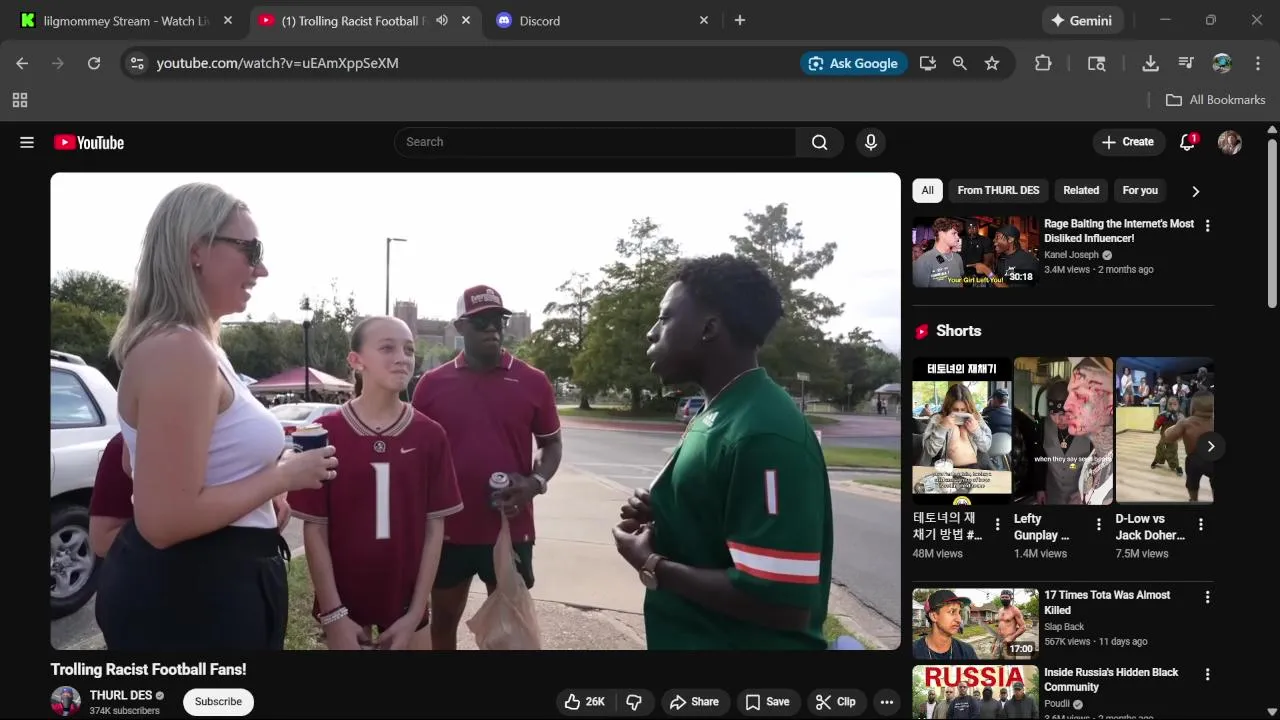The height and width of the screenshot is (720, 1280).
Task: Open Rage Baiting Disliked Influencer thumbnail
Action: [x=975, y=251]
